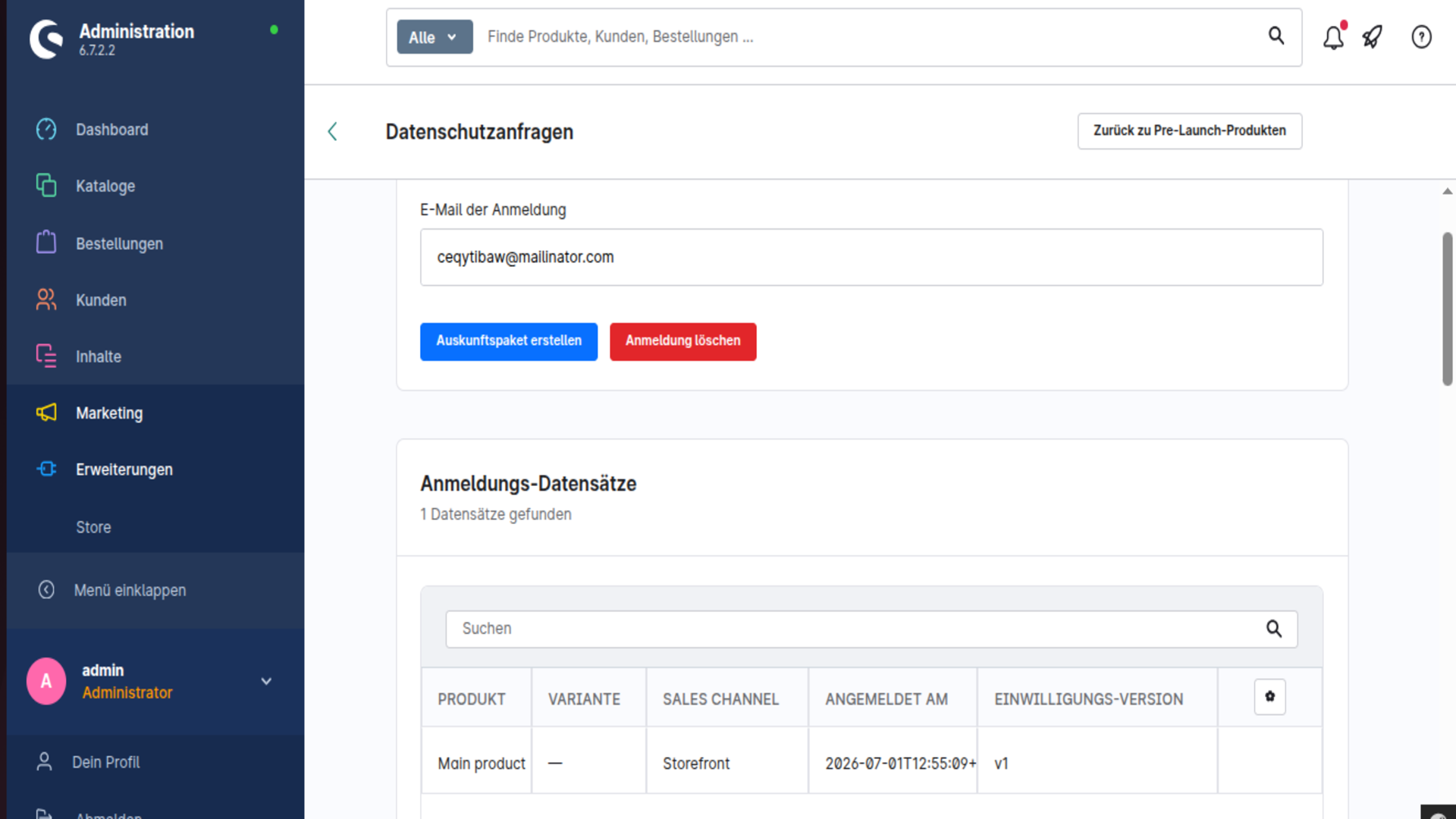The width and height of the screenshot is (1456, 819).
Task: Edit the E-Mail der Anmeldung field
Action: pyautogui.click(x=871, y=257)
